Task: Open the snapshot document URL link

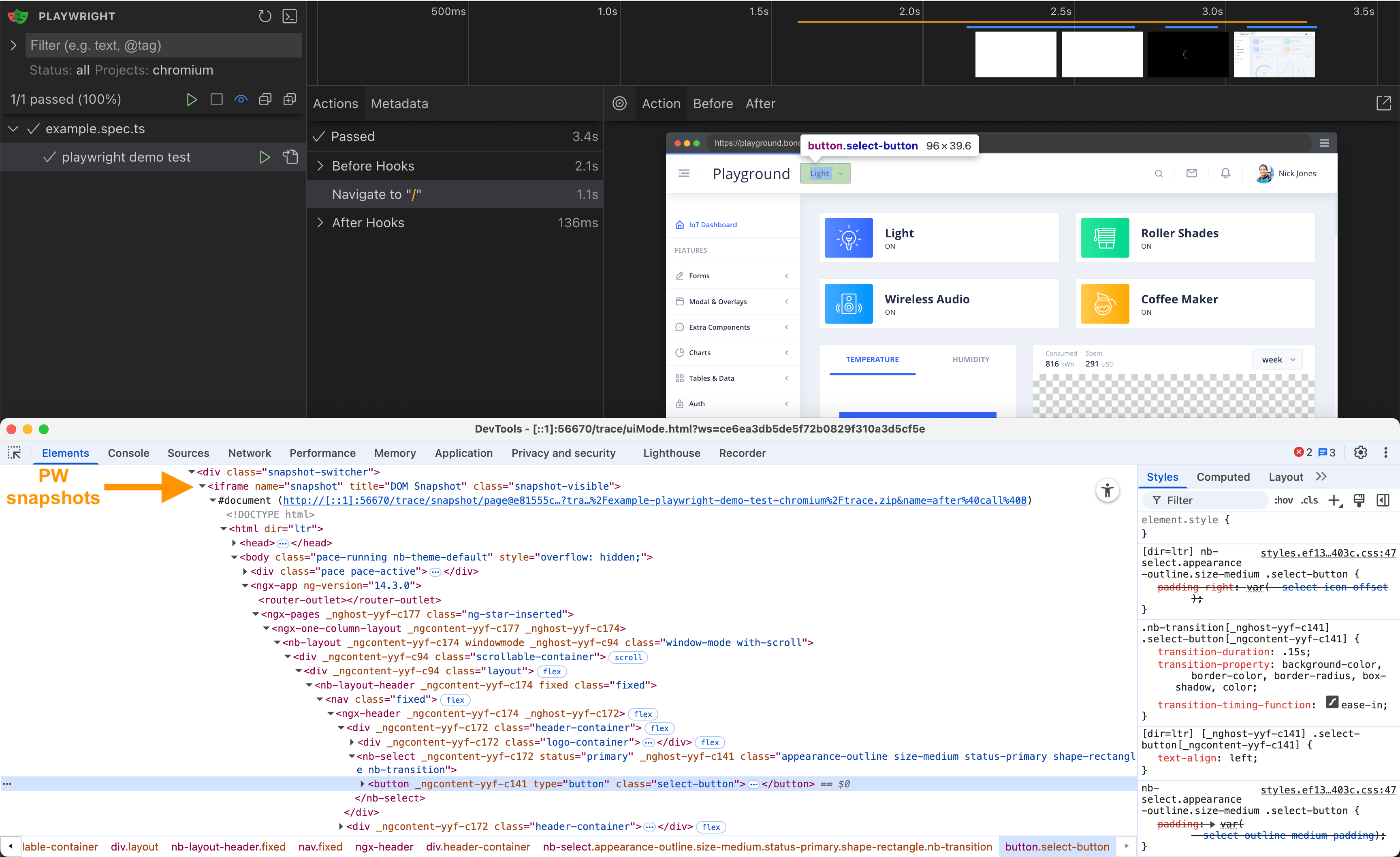Action: click(x=655, y=500)
